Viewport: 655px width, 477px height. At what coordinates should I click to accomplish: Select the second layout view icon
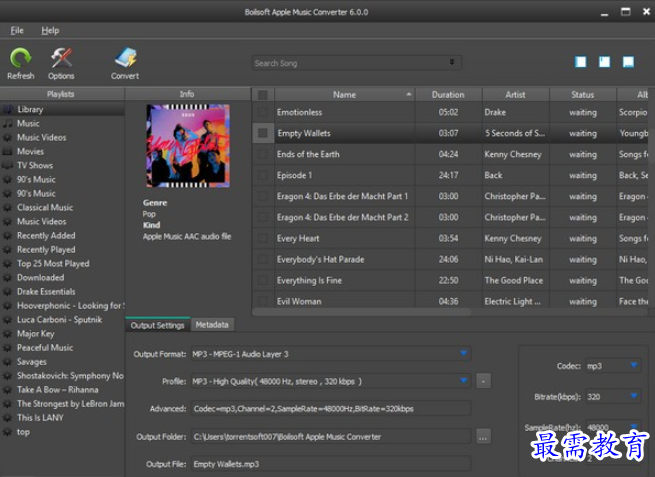(604, 62)
